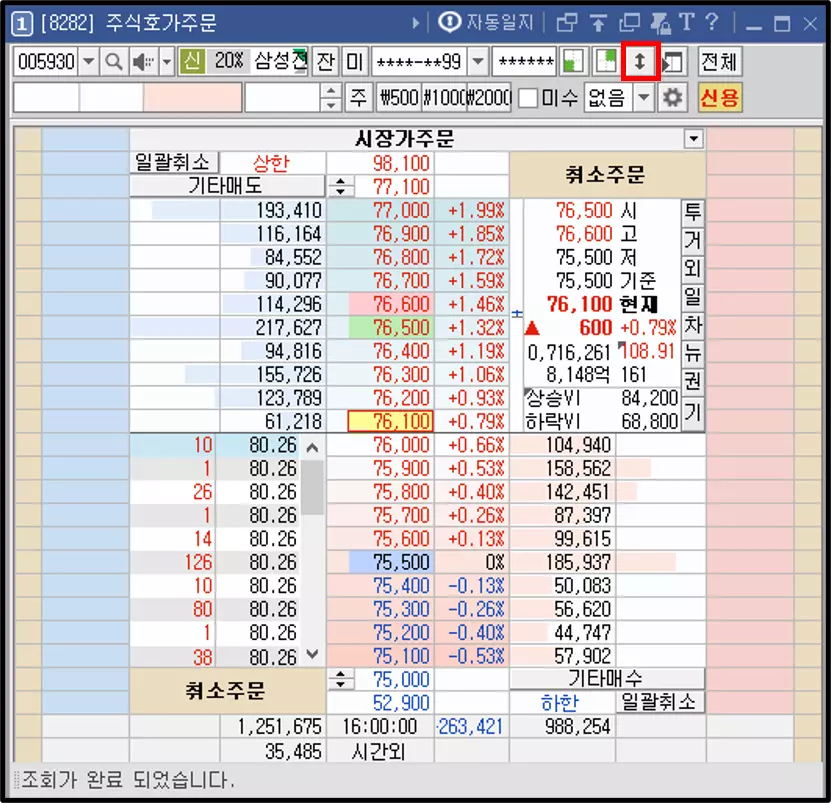The height and width of the screenshot is (803, 831).
Task: Toggle the 미 unfilled button
Action: pos(355,62)
